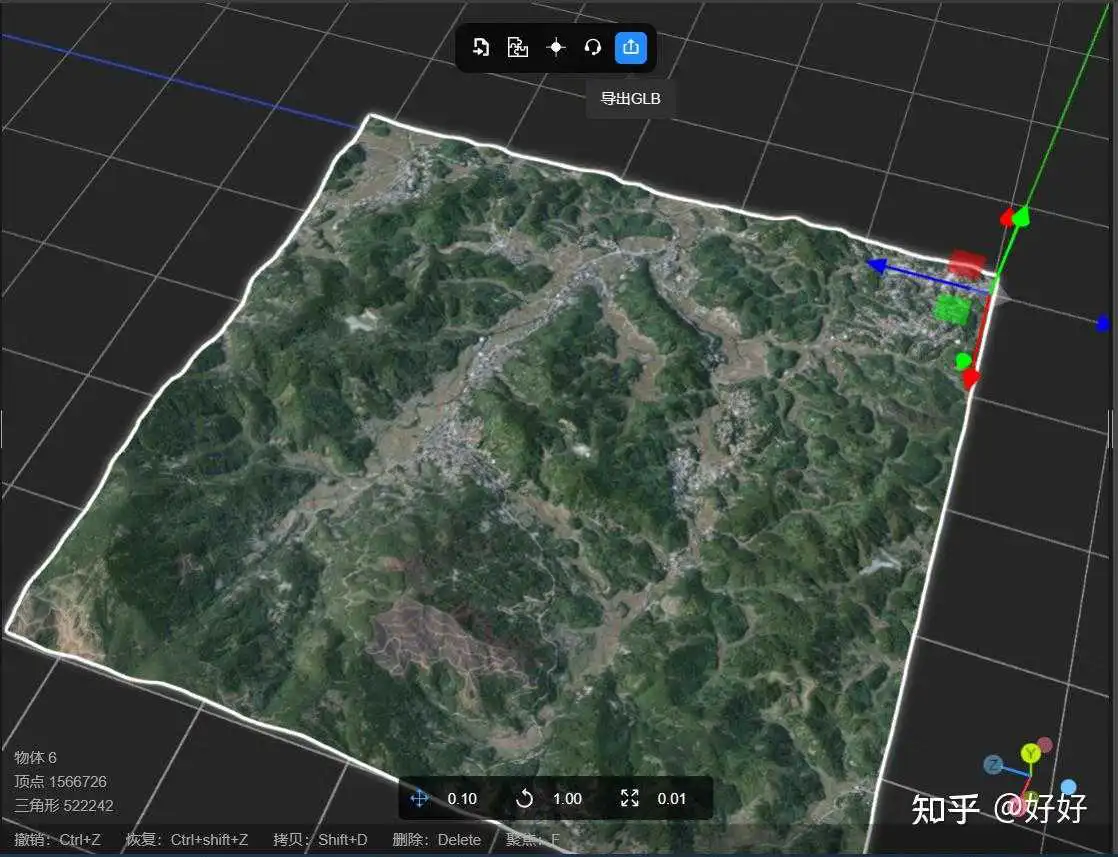Snap view to Z axis gizmo ball

pyautogui.click(x=993, y=765)
